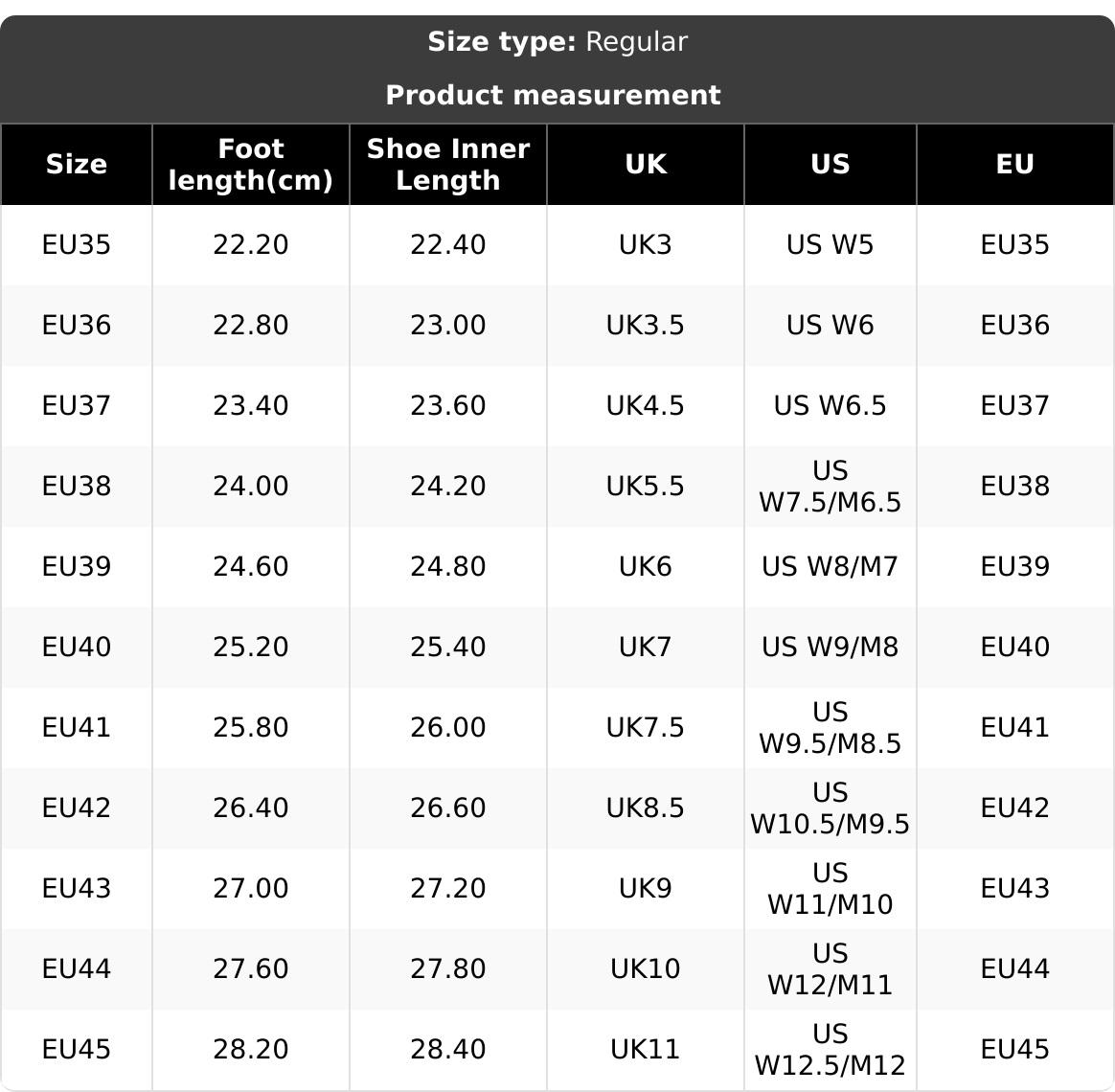Select EU35 in the Size column
Viewport: 1115px width, 1092px height.
(77, 245)
